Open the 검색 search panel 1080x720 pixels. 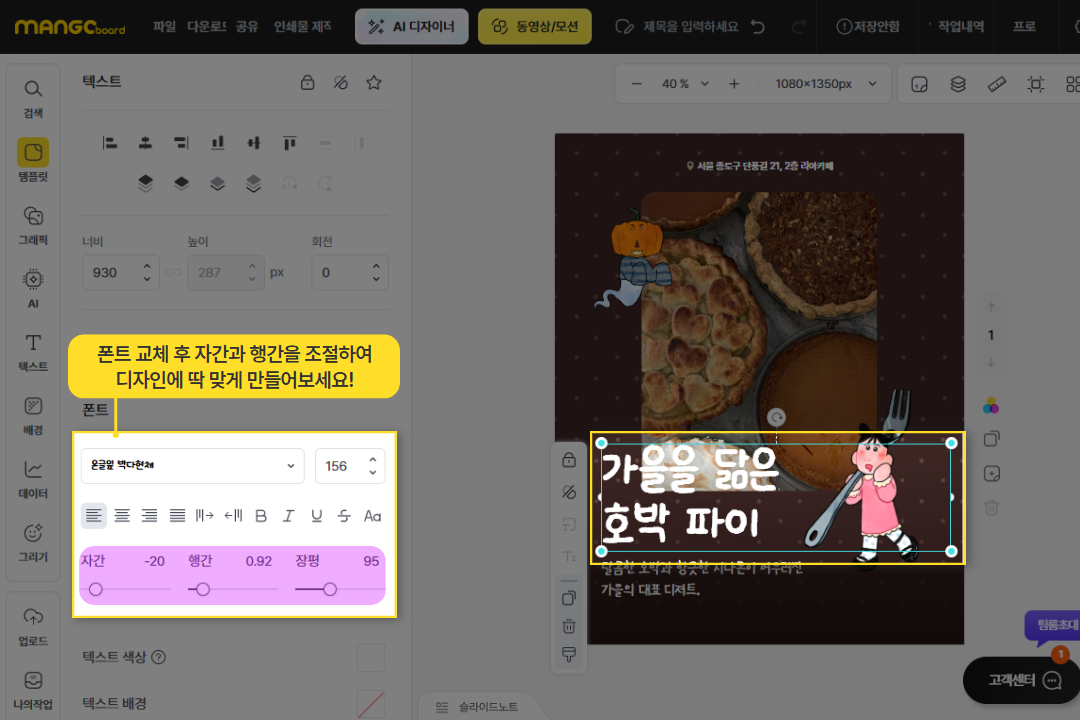[x=33, y=97]
